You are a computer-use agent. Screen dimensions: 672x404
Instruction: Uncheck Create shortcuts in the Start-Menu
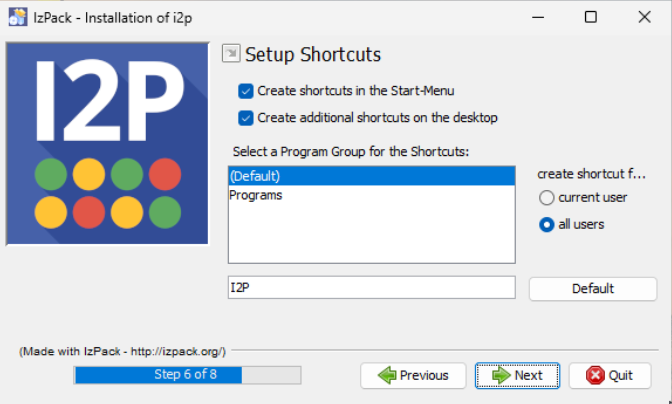point(246,91)
